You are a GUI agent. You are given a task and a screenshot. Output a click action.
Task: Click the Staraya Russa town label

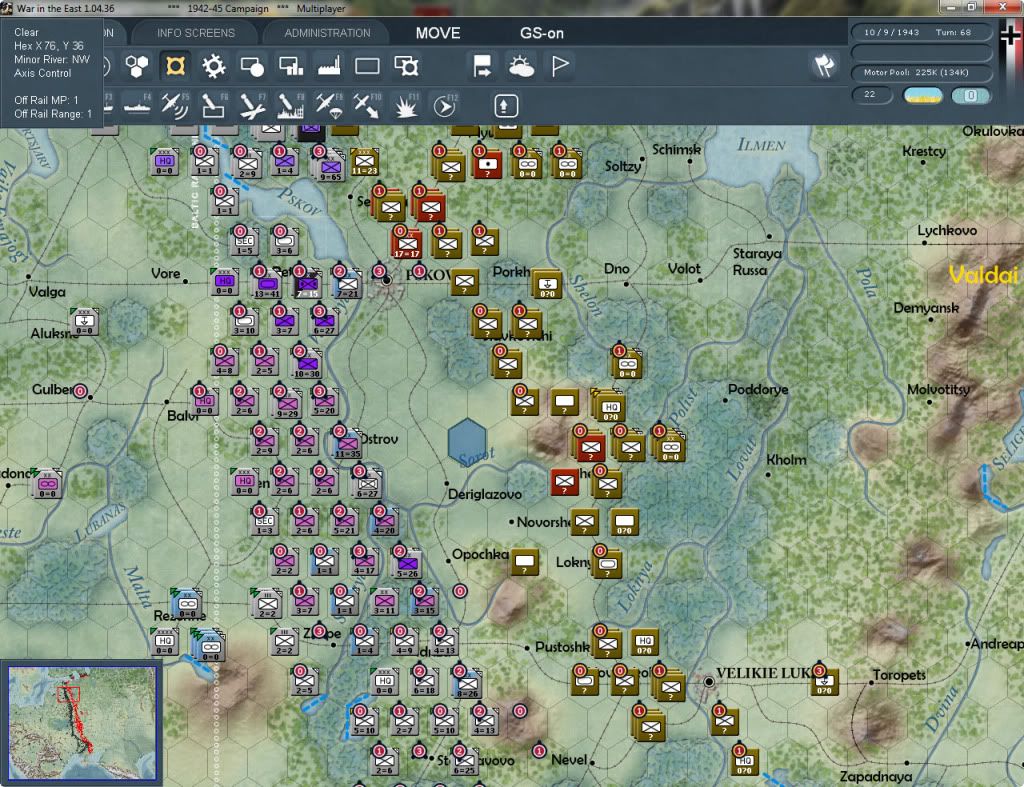pos(756,261)
